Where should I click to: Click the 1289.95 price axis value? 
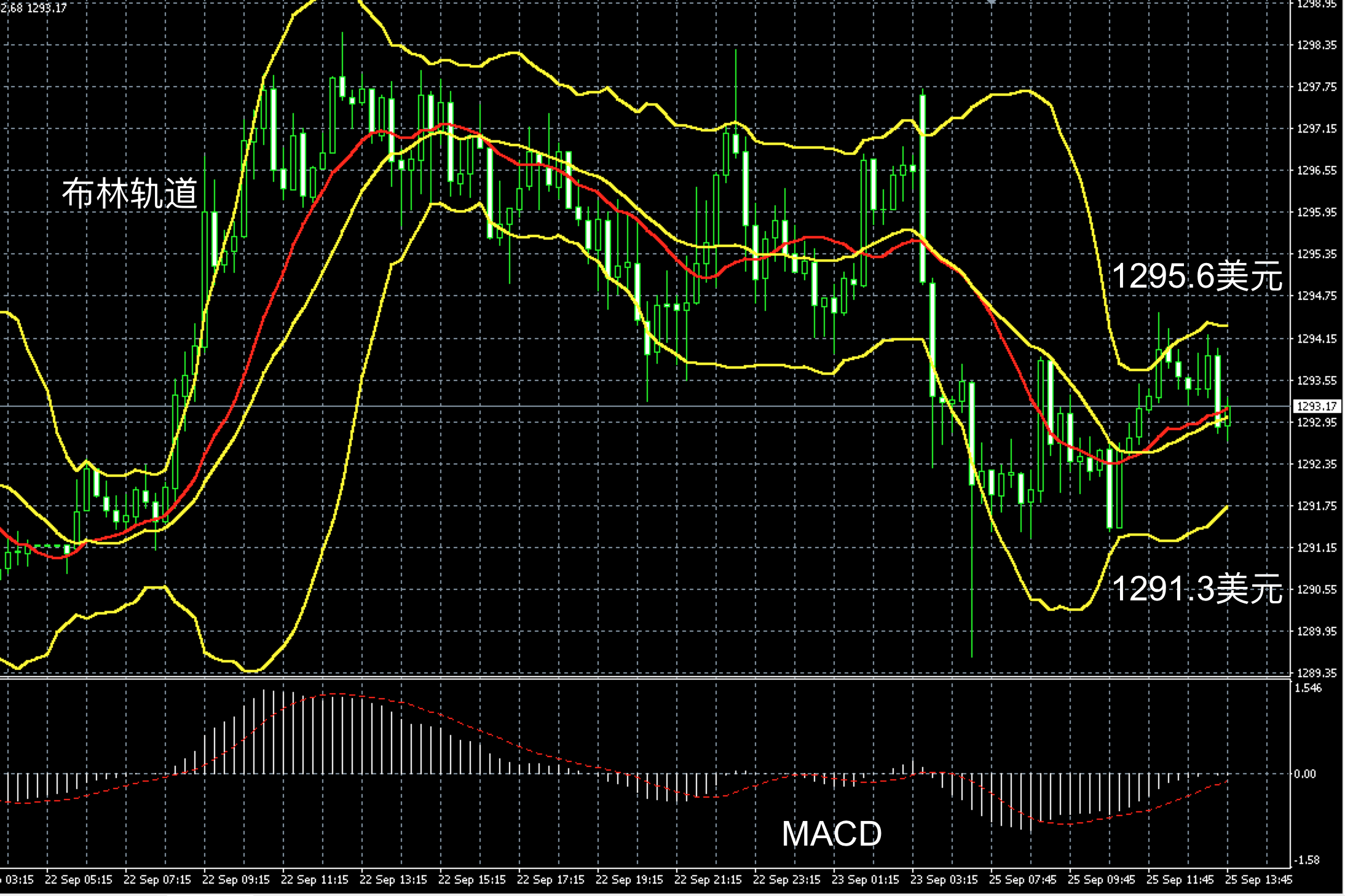click(x=1316, y=631)
